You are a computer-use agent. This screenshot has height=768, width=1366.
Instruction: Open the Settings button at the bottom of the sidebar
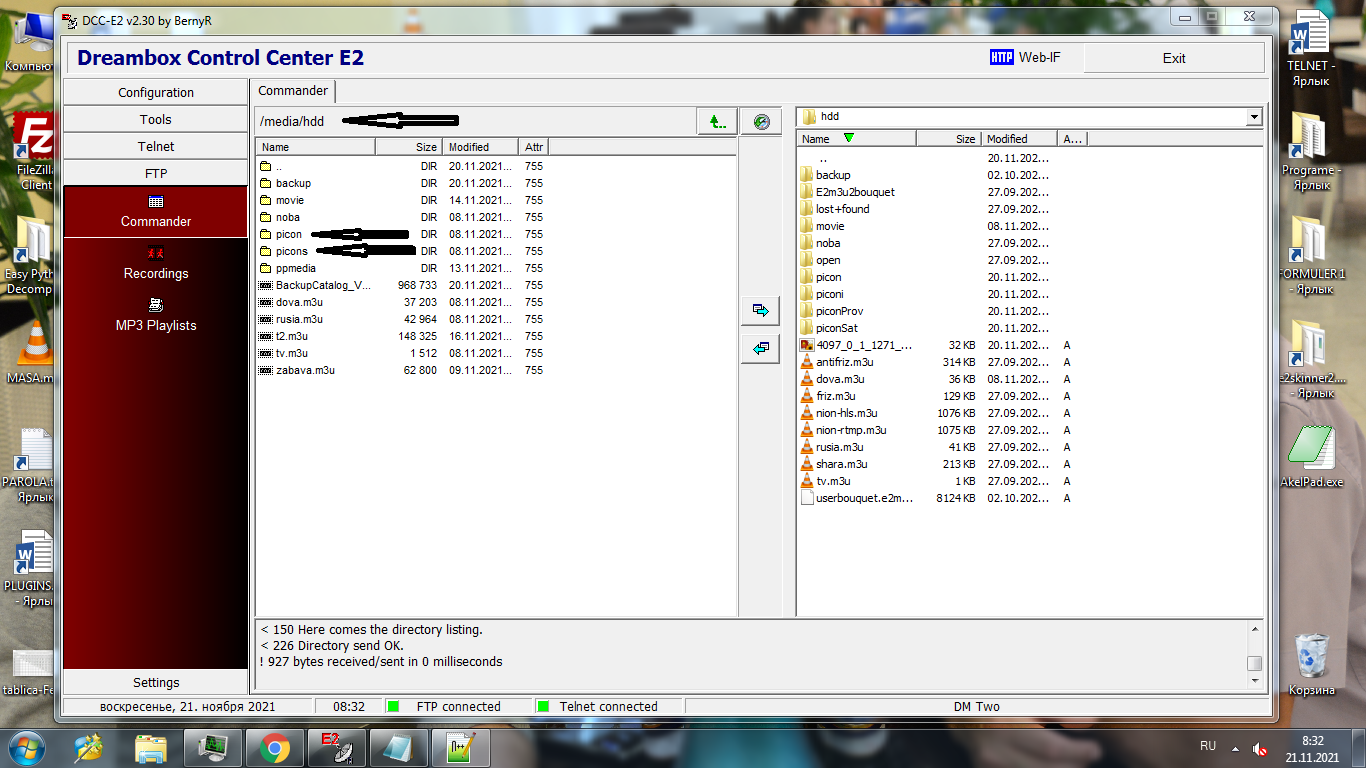(155, 682)
